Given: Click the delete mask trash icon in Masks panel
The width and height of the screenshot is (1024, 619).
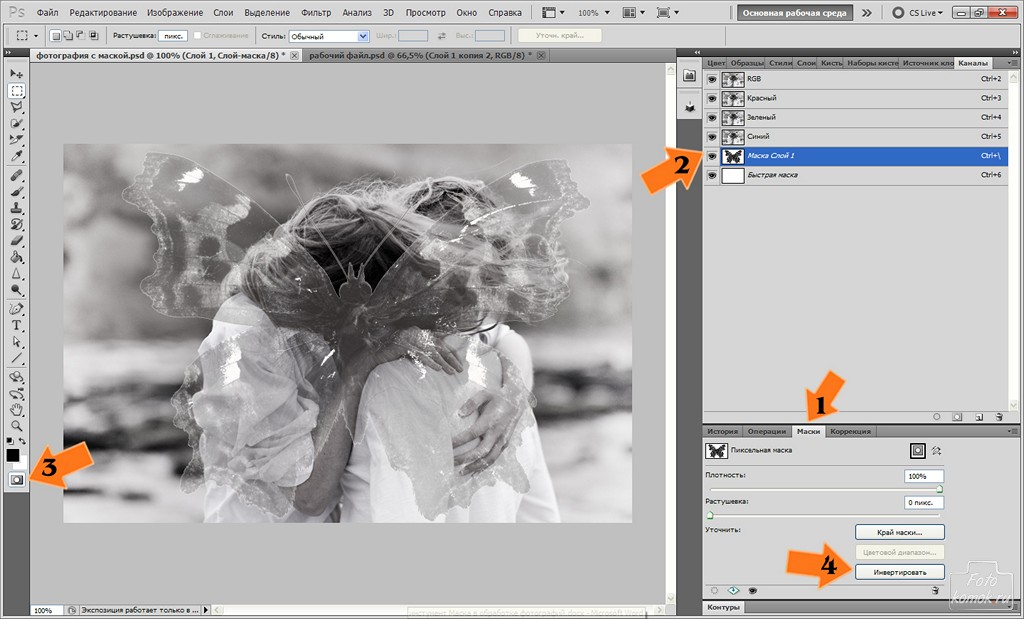Looking at the screenshot, I should pyautogui.click(x=934, y=591).
